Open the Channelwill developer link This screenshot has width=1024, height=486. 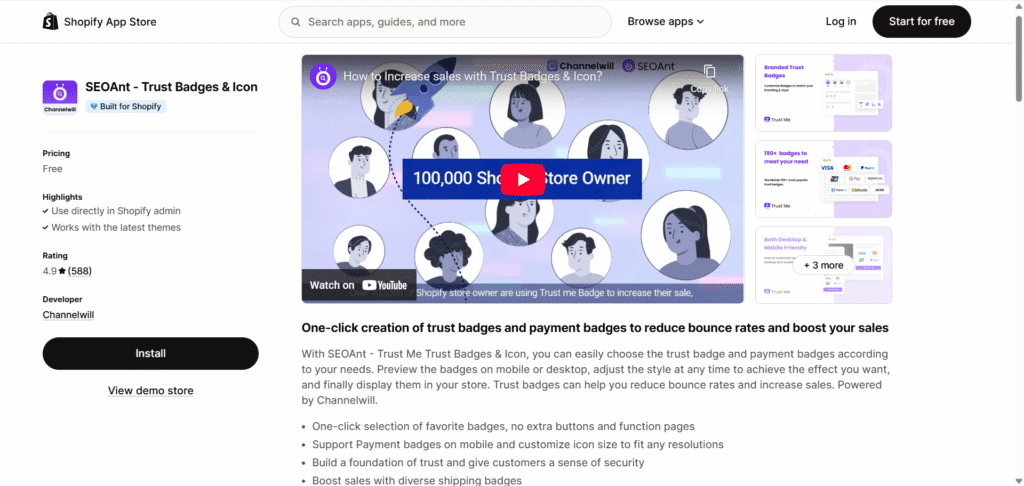click(x=68, y=315)
